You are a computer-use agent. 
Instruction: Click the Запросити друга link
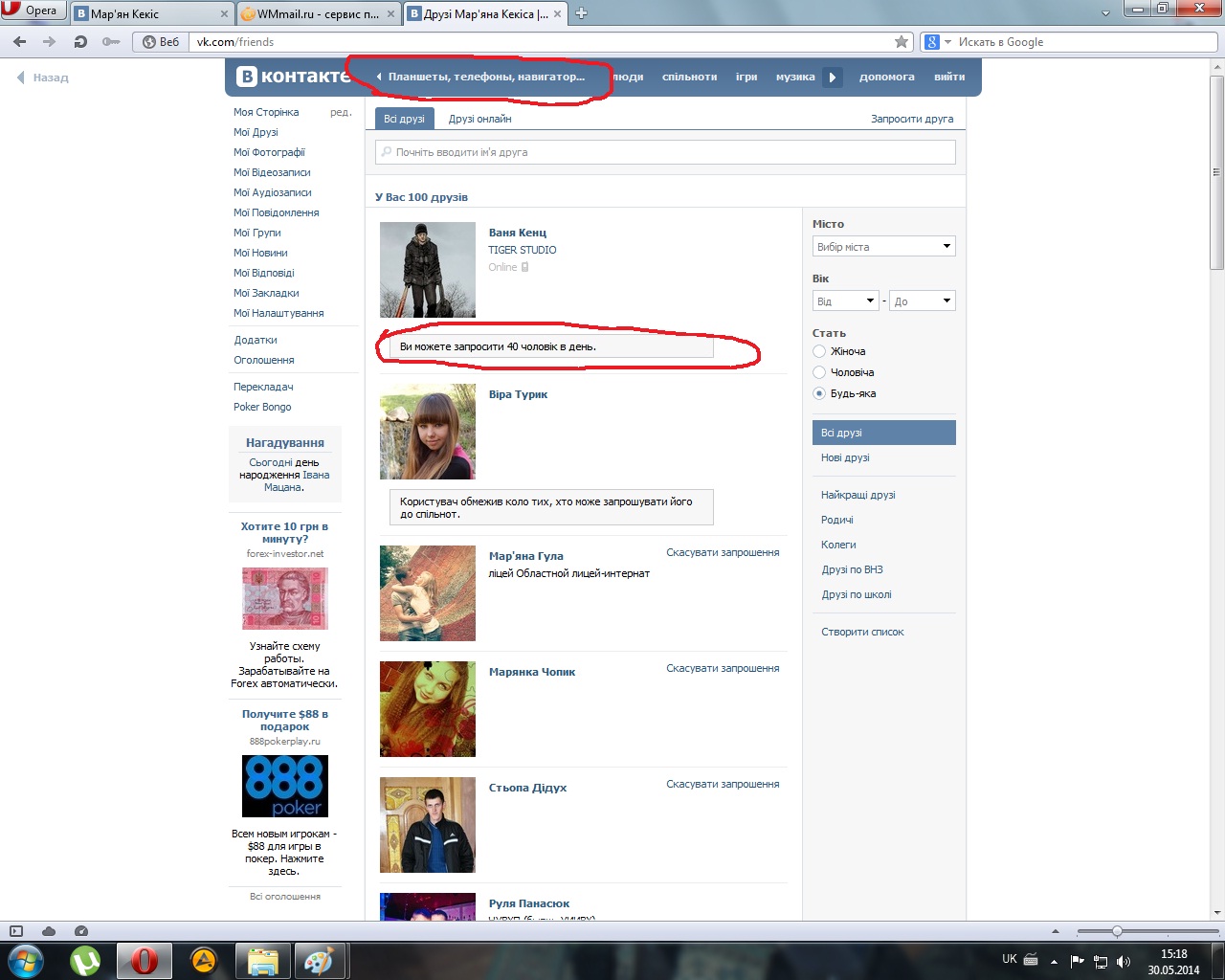pos(912,119)
